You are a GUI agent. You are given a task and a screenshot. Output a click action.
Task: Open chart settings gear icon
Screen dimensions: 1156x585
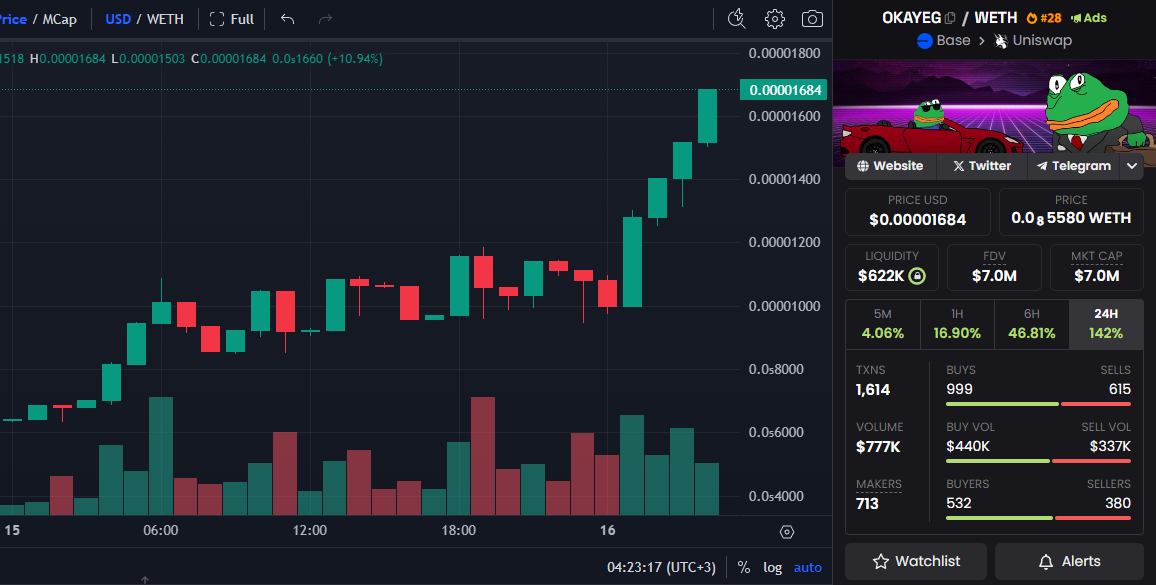tap(774, 19)
